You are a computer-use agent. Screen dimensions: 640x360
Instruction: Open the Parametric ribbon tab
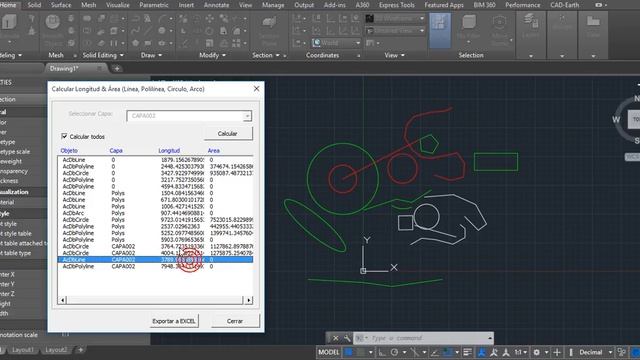click(153, 5)
